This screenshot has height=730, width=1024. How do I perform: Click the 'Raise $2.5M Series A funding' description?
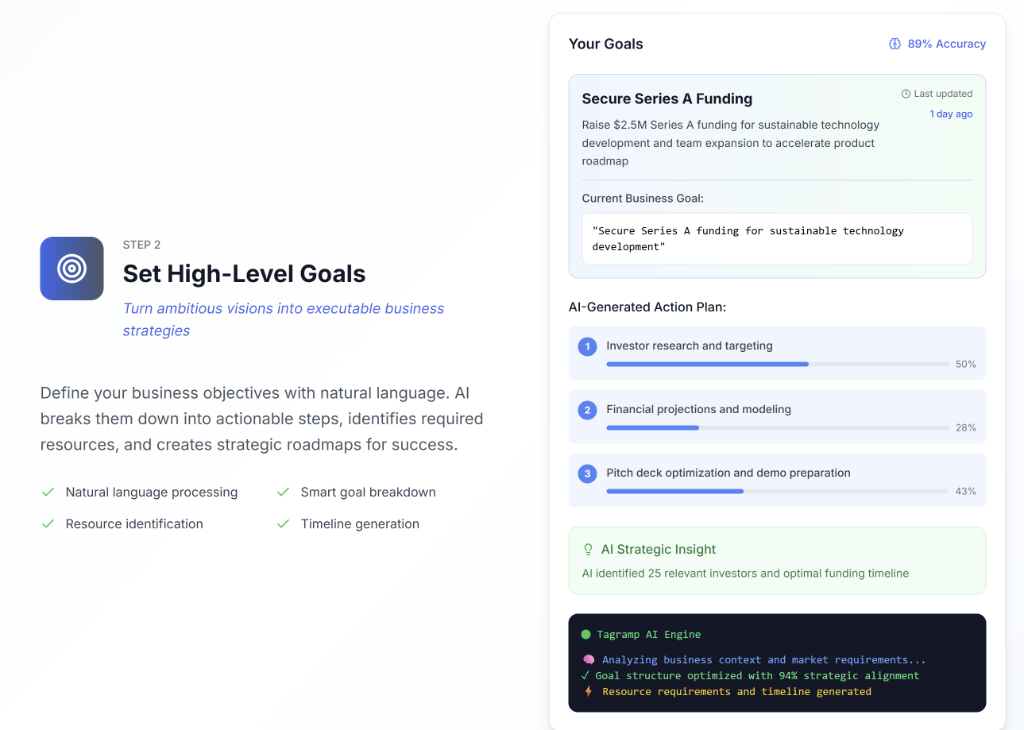tap(731, 143)
